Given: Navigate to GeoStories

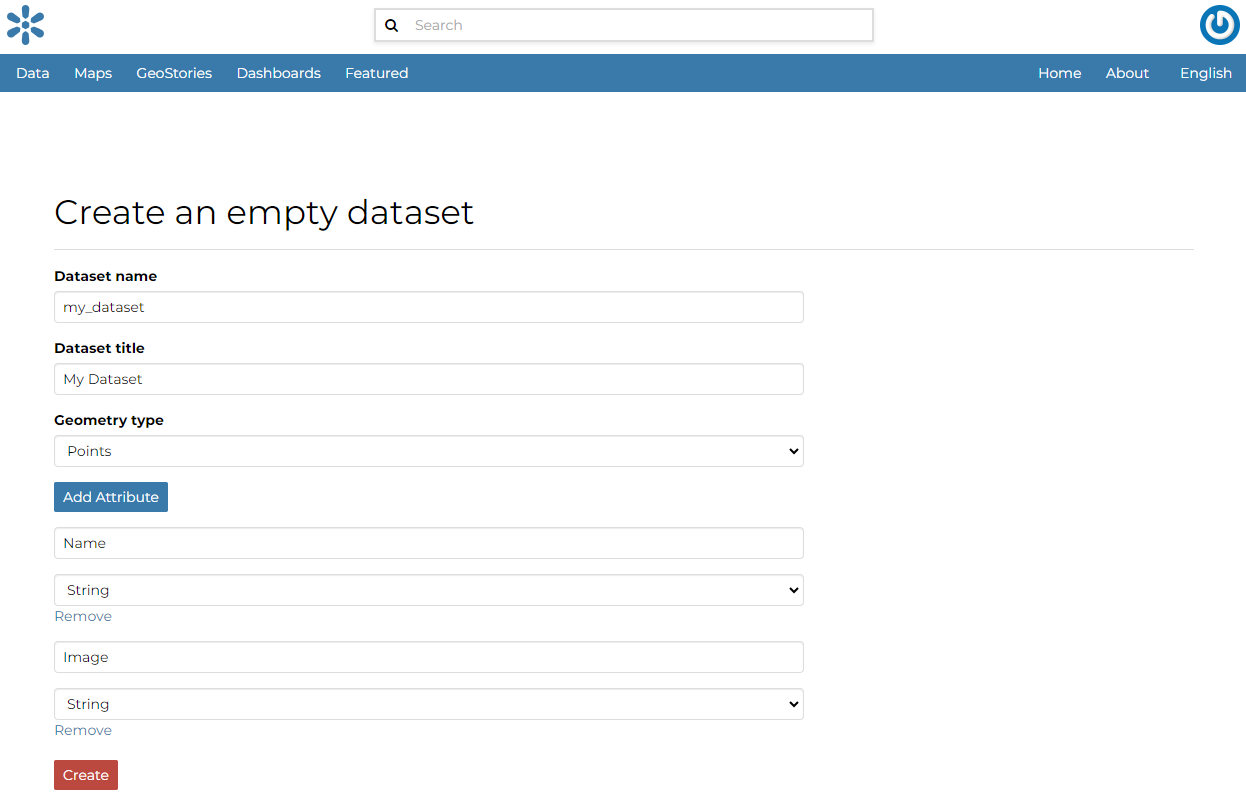Looking at the screenshot, I should 173,72.
